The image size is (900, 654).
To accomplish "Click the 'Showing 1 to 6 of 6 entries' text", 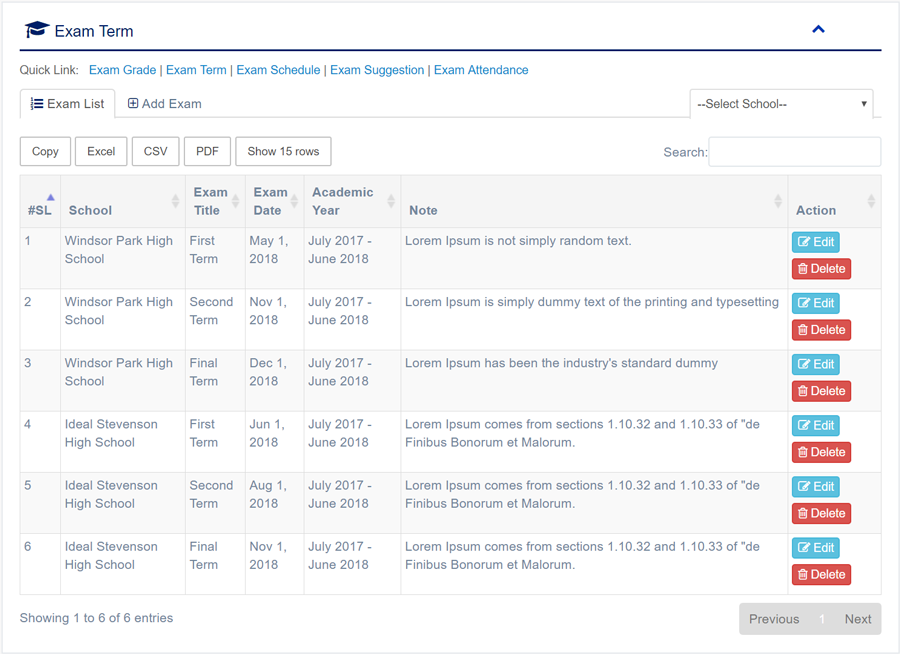I will pos(96,618).
